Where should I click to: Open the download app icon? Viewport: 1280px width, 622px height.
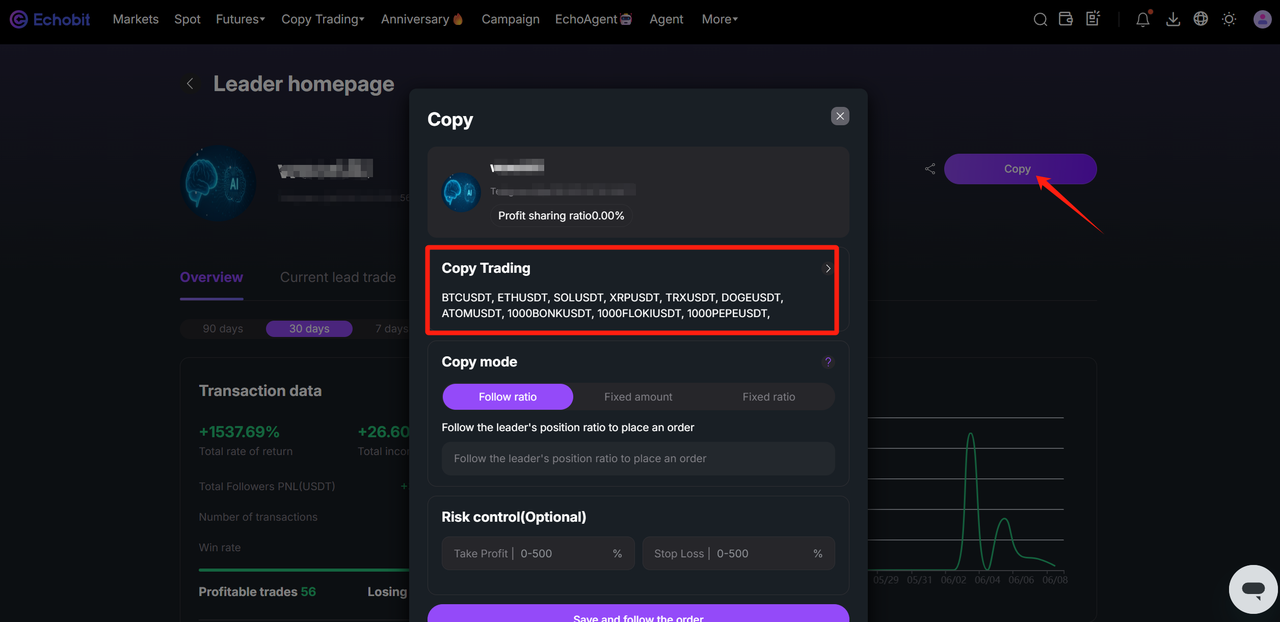(1174, 19)
